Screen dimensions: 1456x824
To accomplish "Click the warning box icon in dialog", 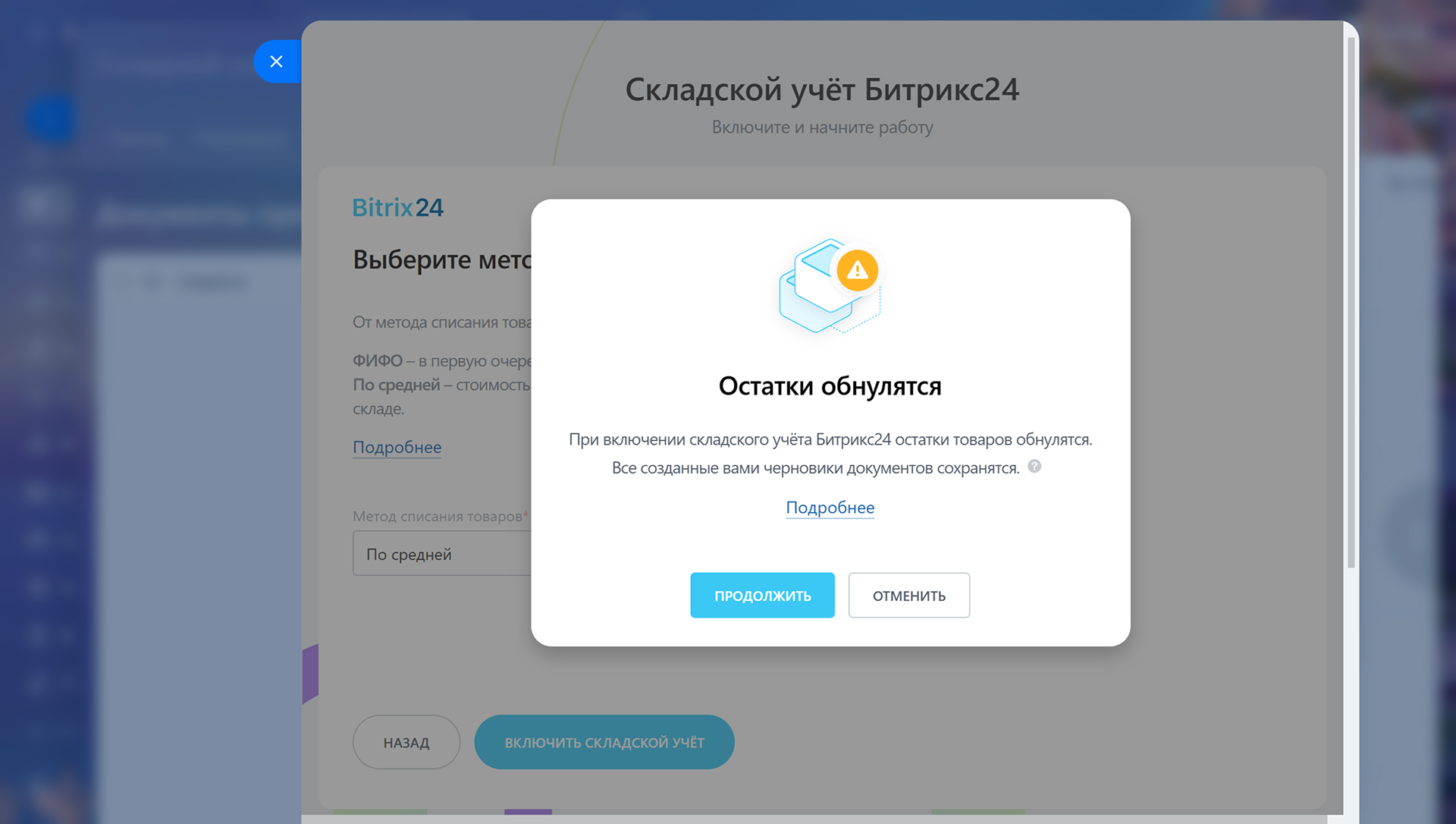I will 830,286.
